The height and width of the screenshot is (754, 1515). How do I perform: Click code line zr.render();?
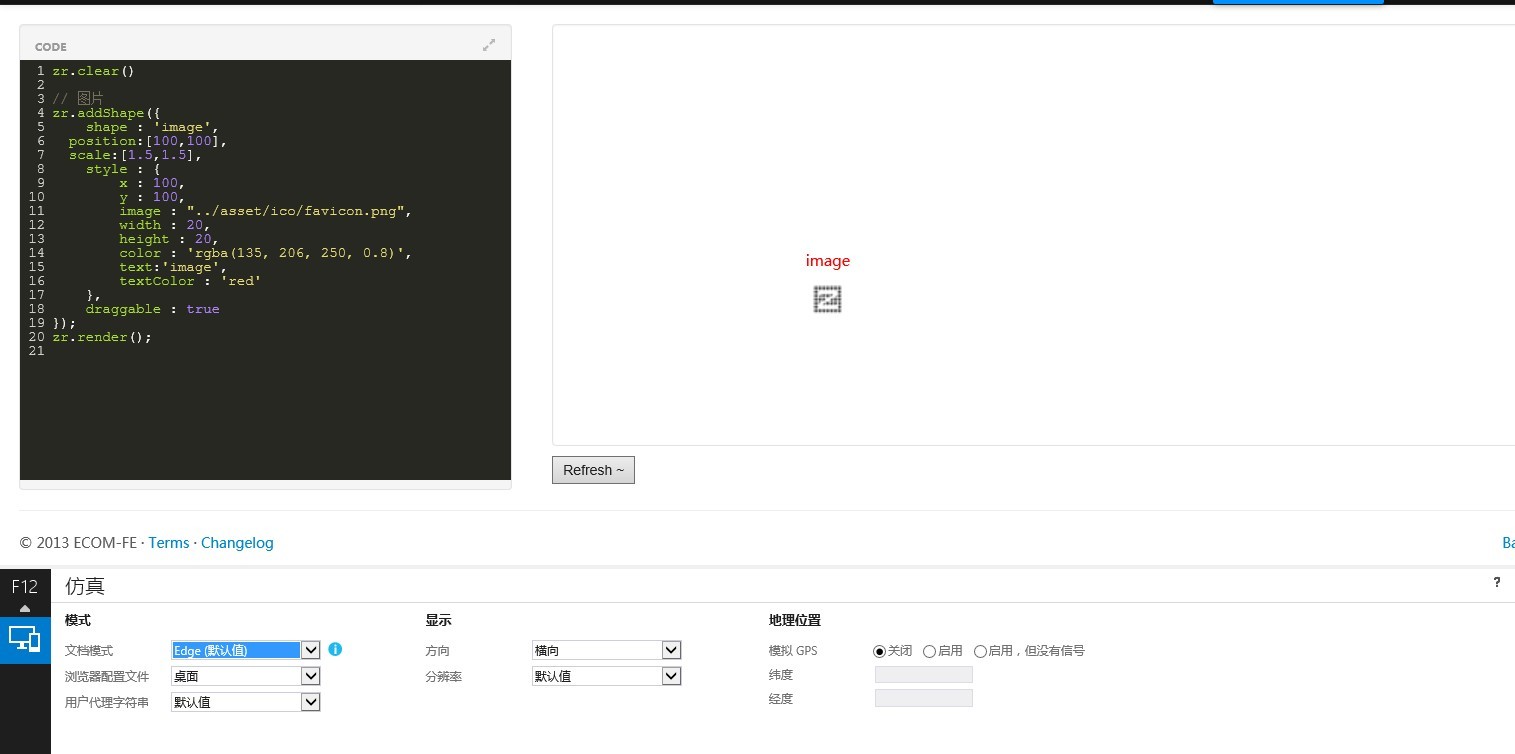point(102,337)
